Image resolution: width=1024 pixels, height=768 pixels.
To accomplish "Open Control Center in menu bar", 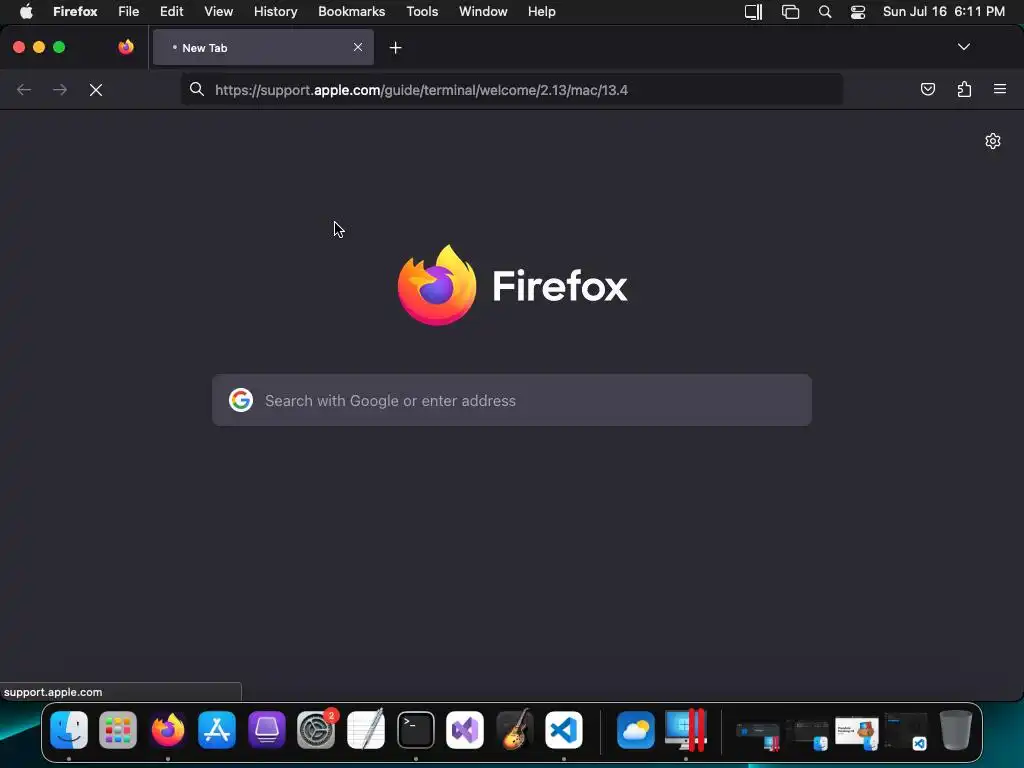I will [x=858, y=12].
